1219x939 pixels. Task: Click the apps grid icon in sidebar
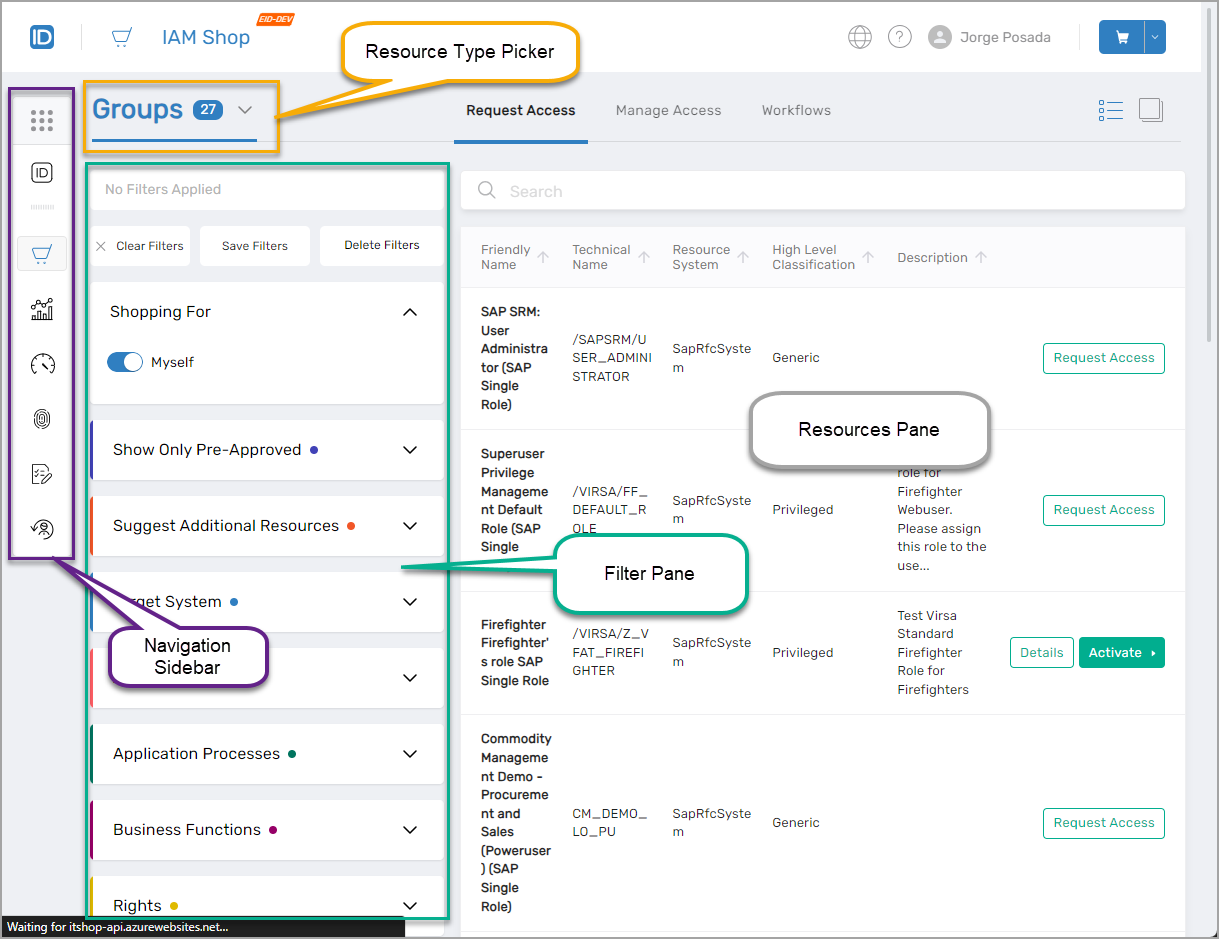41,121
